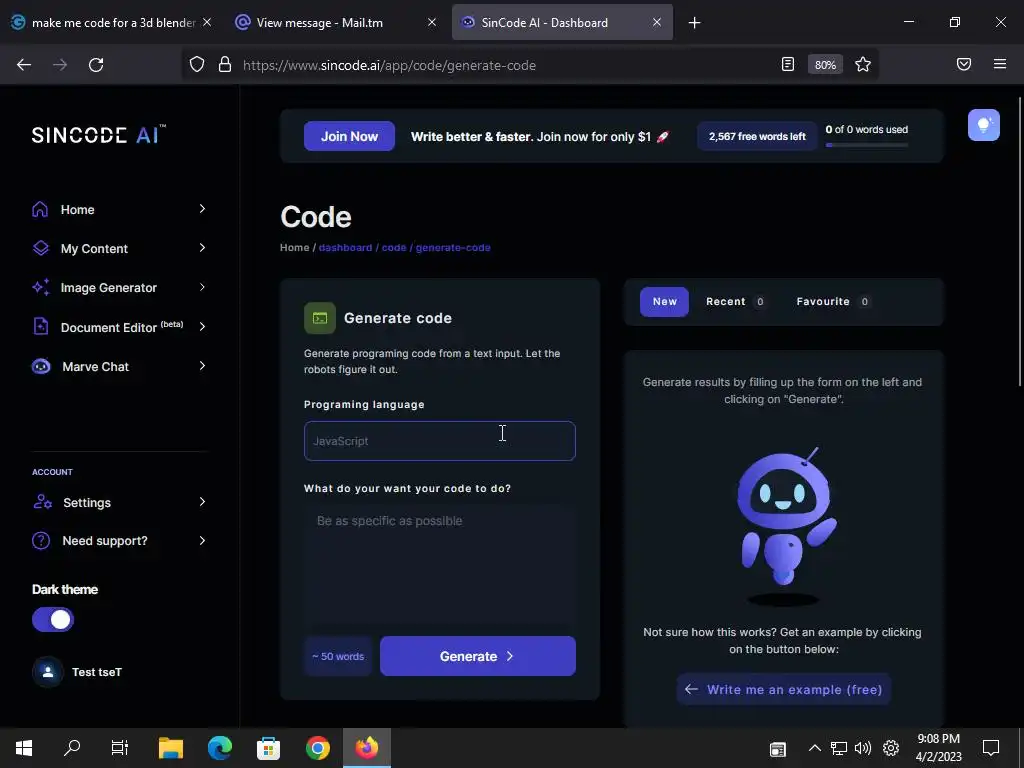Viewport: 1024px width, 768px height.
Task: Switch to the Recent tab
Action: [x=735, y=302]
